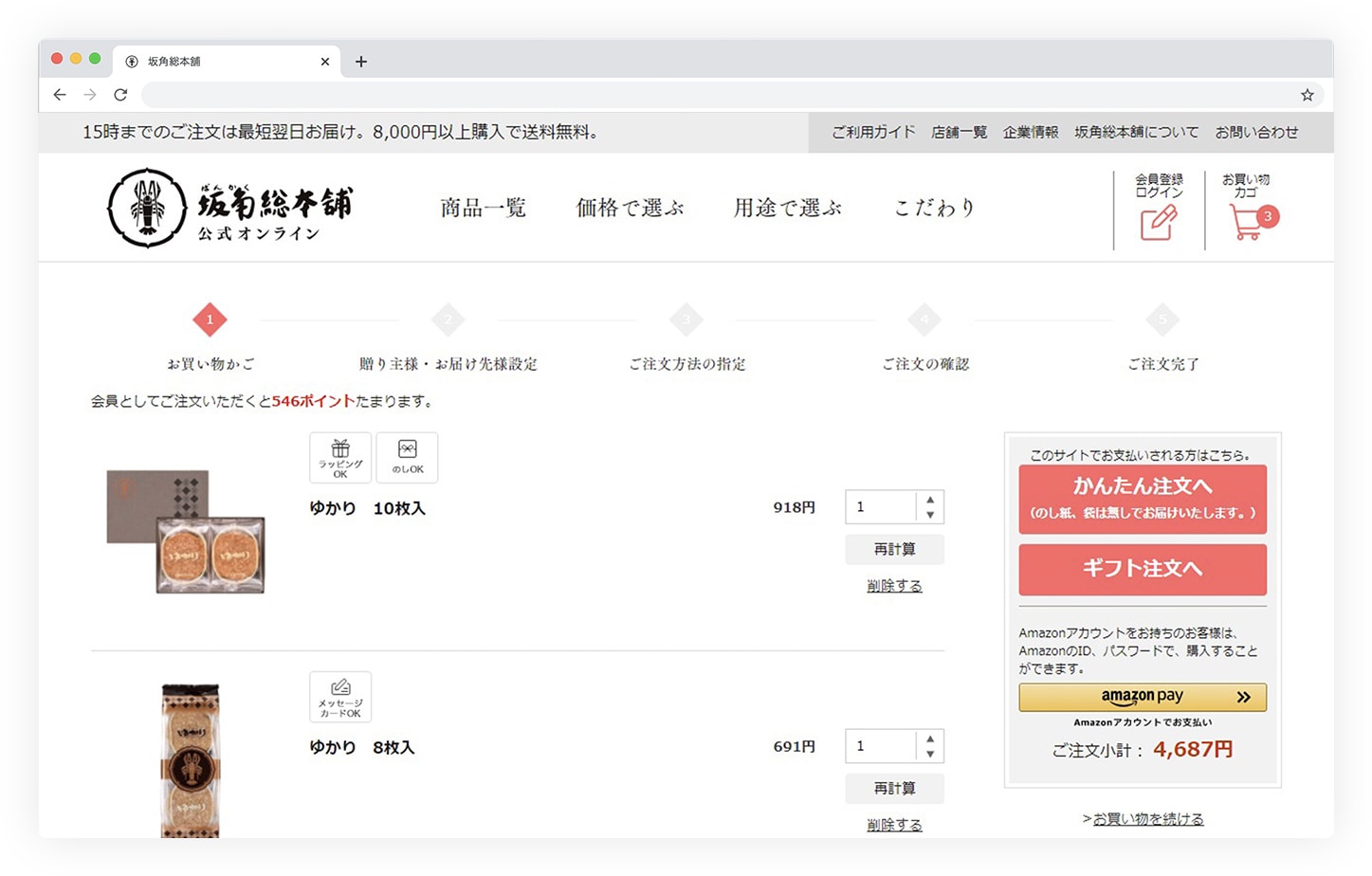
Task: Click step label ご注文方法の指定
Action: [687, 364]
